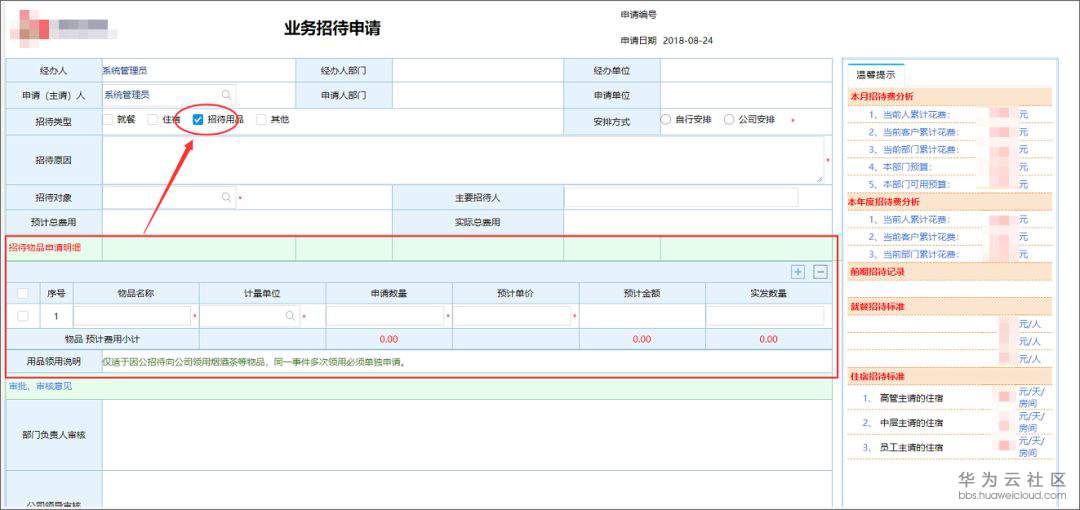This screenshot has width=1080, height=510.
Task: Tick the 其他 checkbox
Action: (261, 119)
